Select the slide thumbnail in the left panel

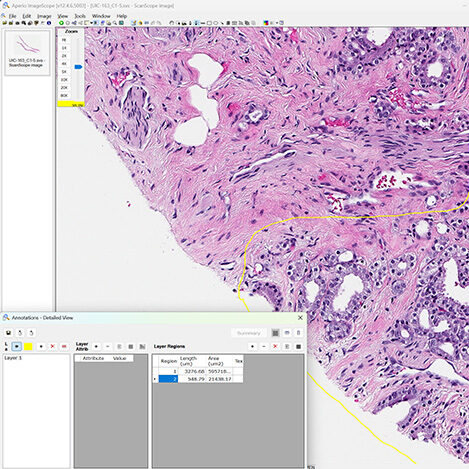click(27, 53)
